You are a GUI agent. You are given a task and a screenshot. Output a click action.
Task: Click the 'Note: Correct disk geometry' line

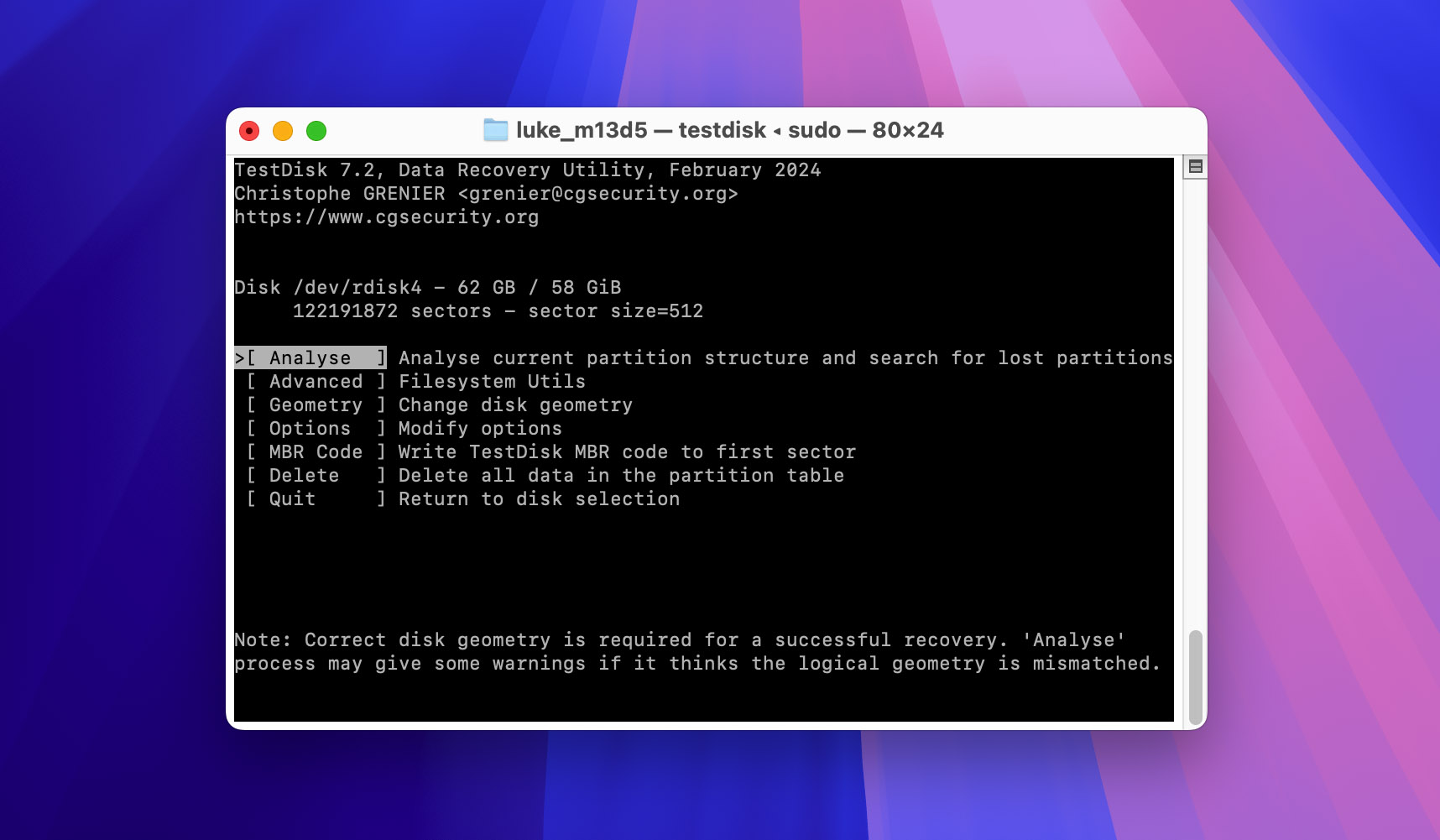(x=681, y=639)
